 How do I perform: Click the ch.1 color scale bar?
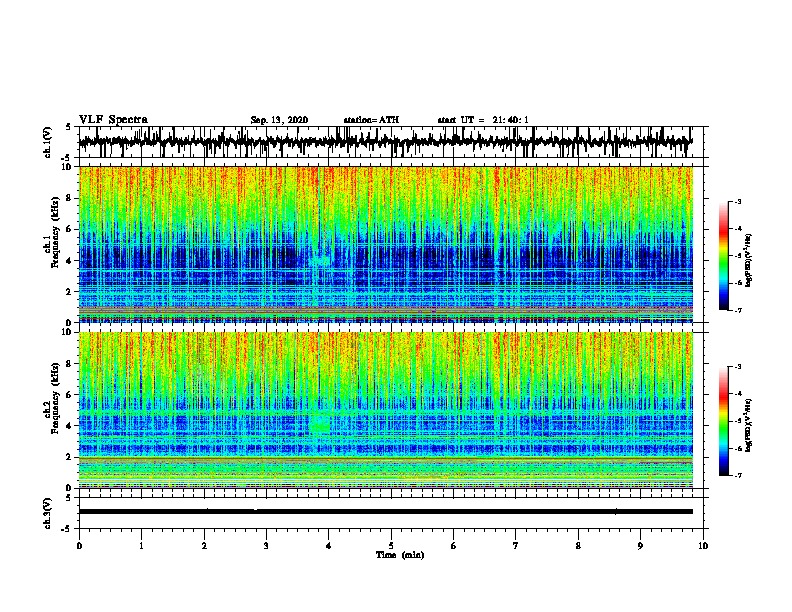tap(724, 256)
